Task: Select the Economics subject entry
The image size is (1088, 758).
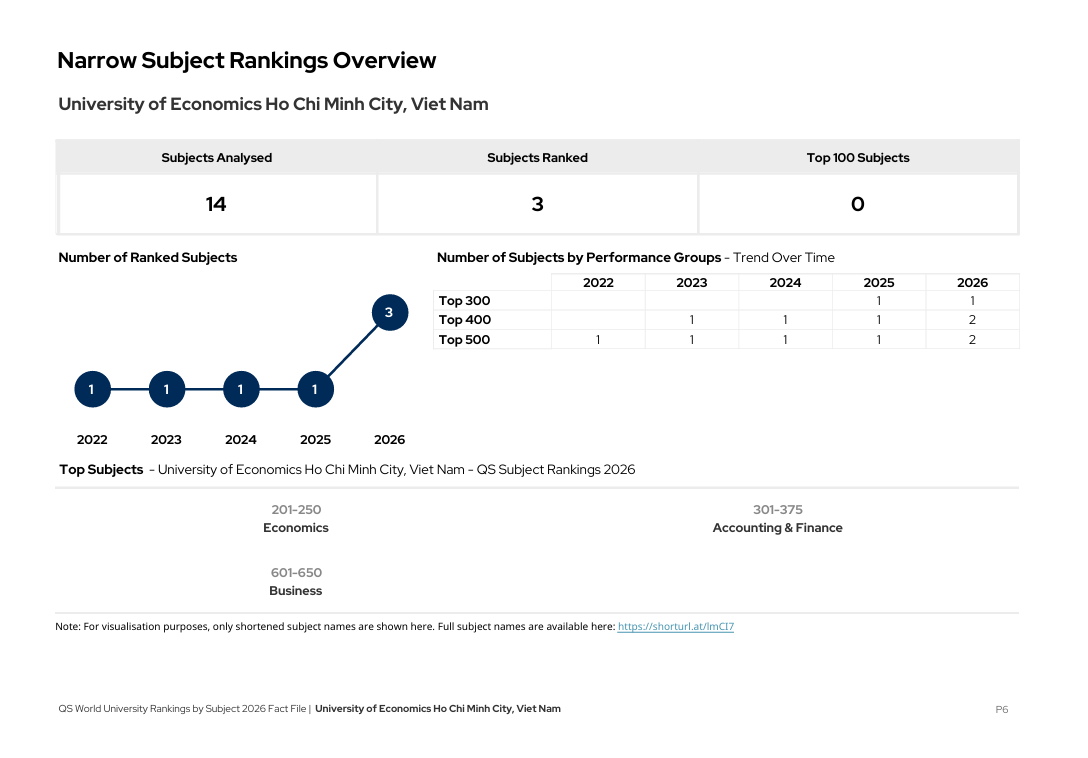Action: pyautogui.click(x=296, y=528)
